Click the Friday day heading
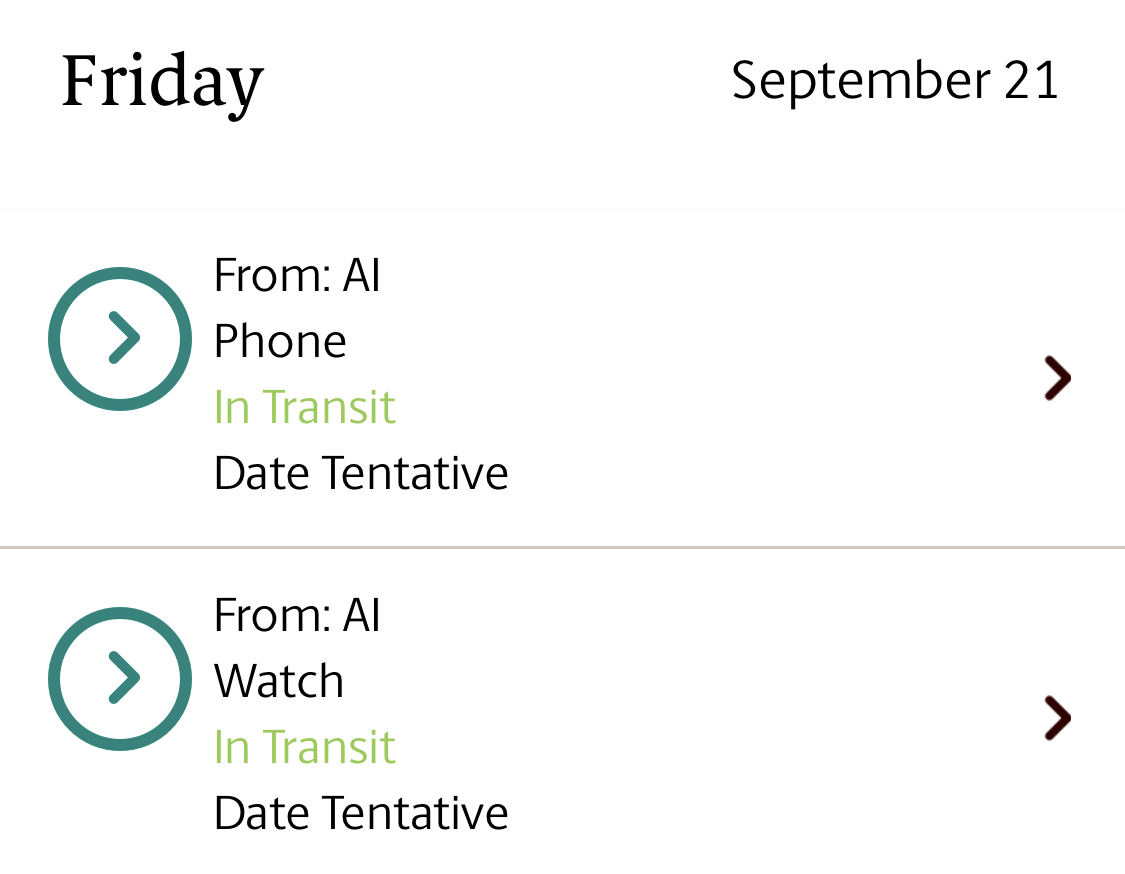This screenshot has width=1125, height=874. [163, 82]
